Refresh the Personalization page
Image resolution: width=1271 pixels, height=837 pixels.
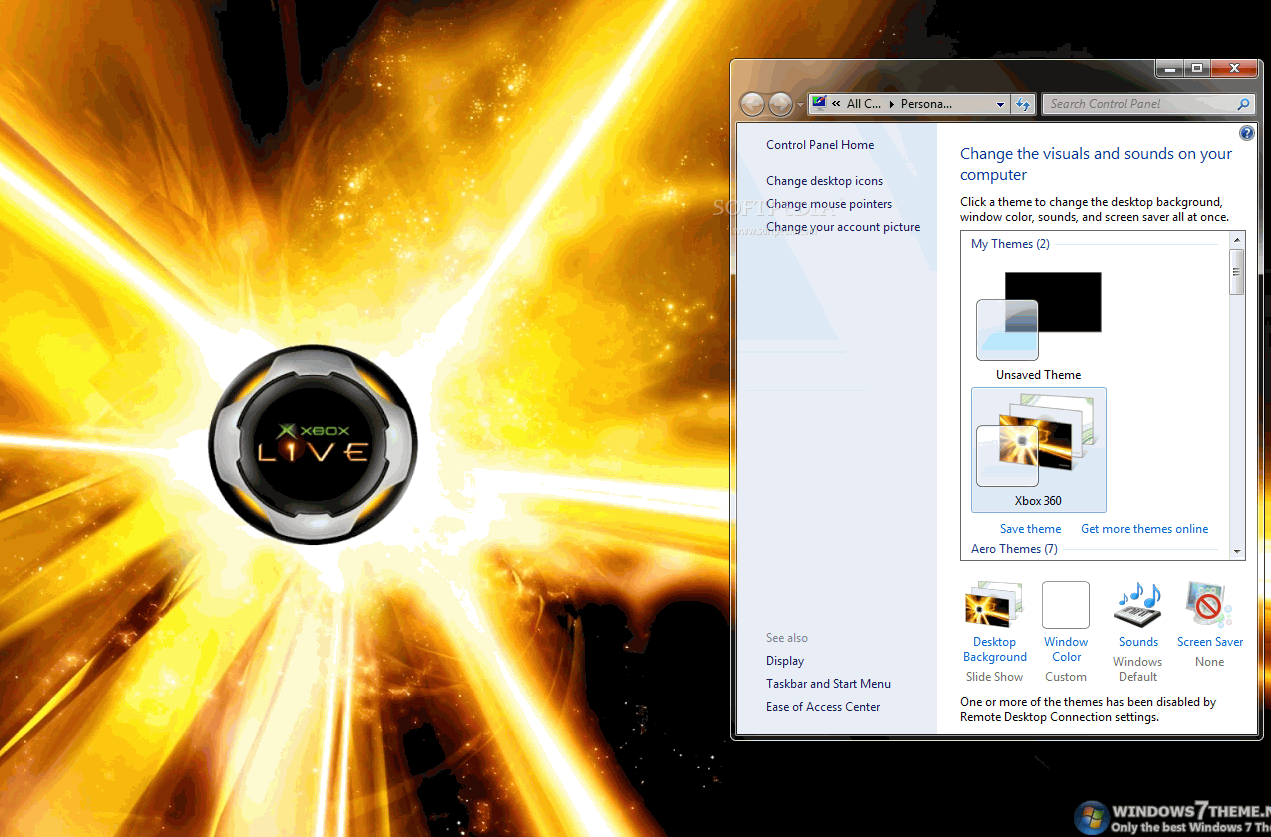(x=1023, y=104)
